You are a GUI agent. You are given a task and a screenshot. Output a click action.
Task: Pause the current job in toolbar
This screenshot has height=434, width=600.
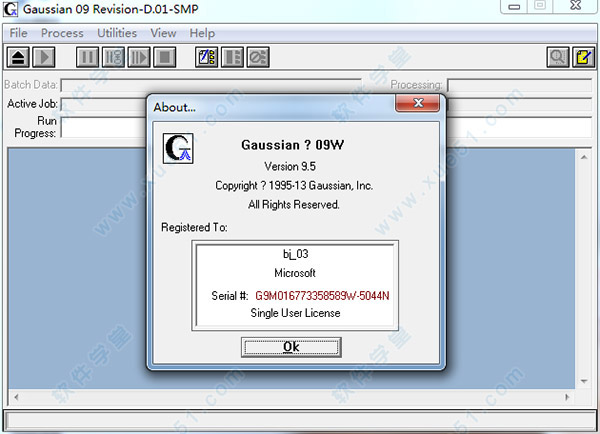click(87, 57)
